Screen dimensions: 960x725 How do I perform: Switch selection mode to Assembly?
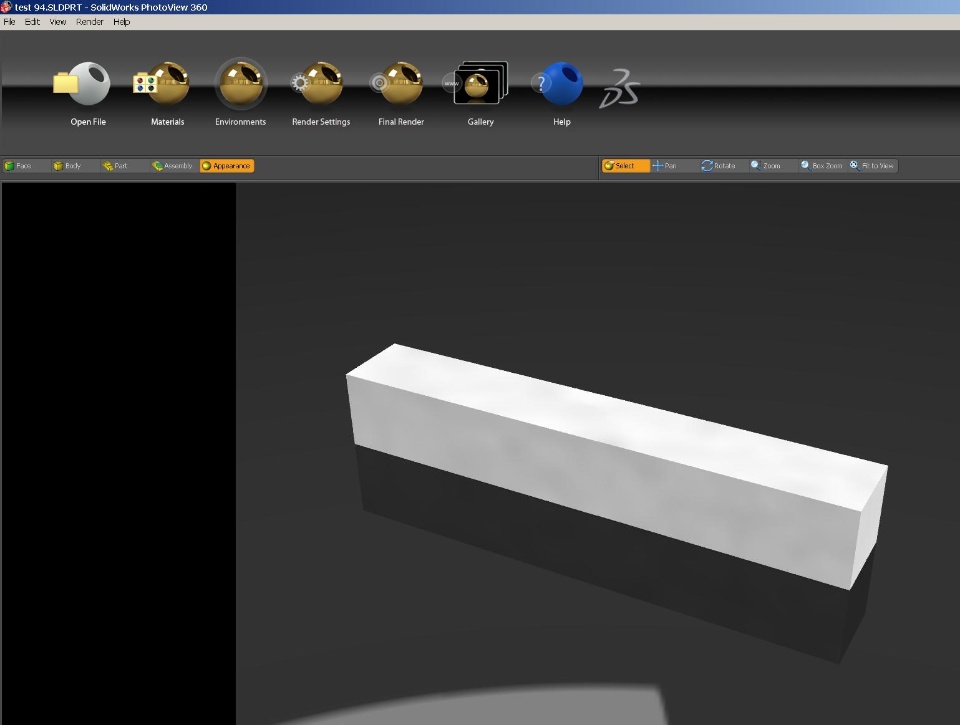[x=173, y=166]
